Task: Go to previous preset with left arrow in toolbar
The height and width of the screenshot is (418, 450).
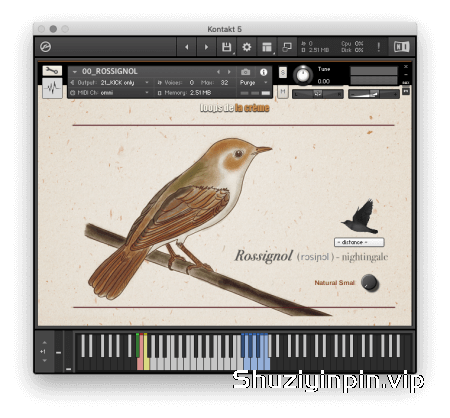Action: tap(187, 47)
